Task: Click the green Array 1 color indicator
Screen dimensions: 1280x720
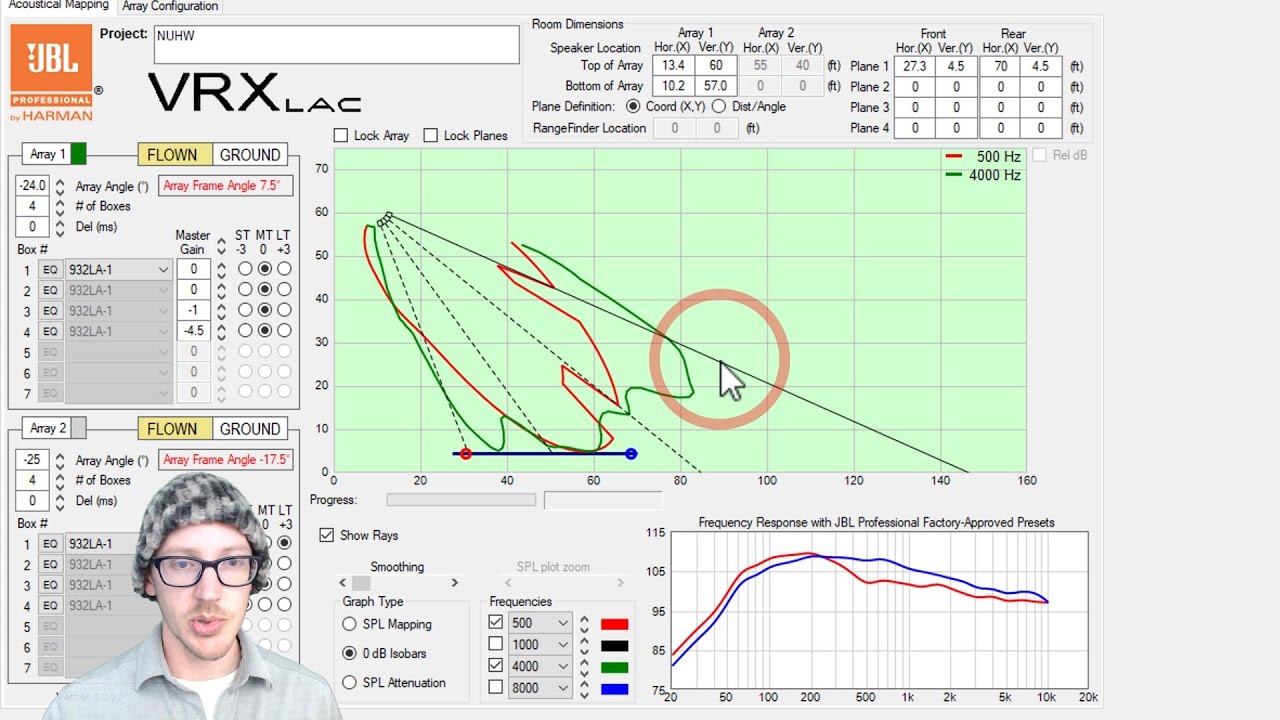Action: (x=78, y=154)
